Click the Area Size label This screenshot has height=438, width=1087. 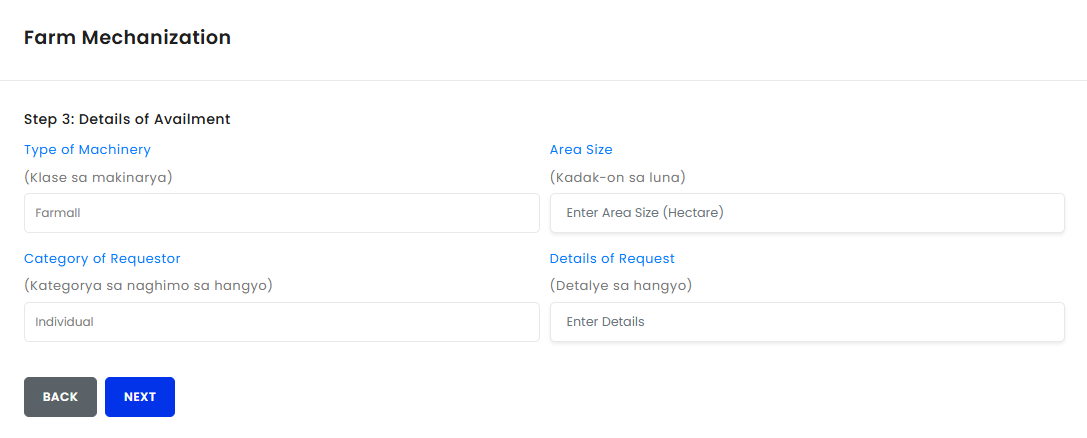point(581,150)
